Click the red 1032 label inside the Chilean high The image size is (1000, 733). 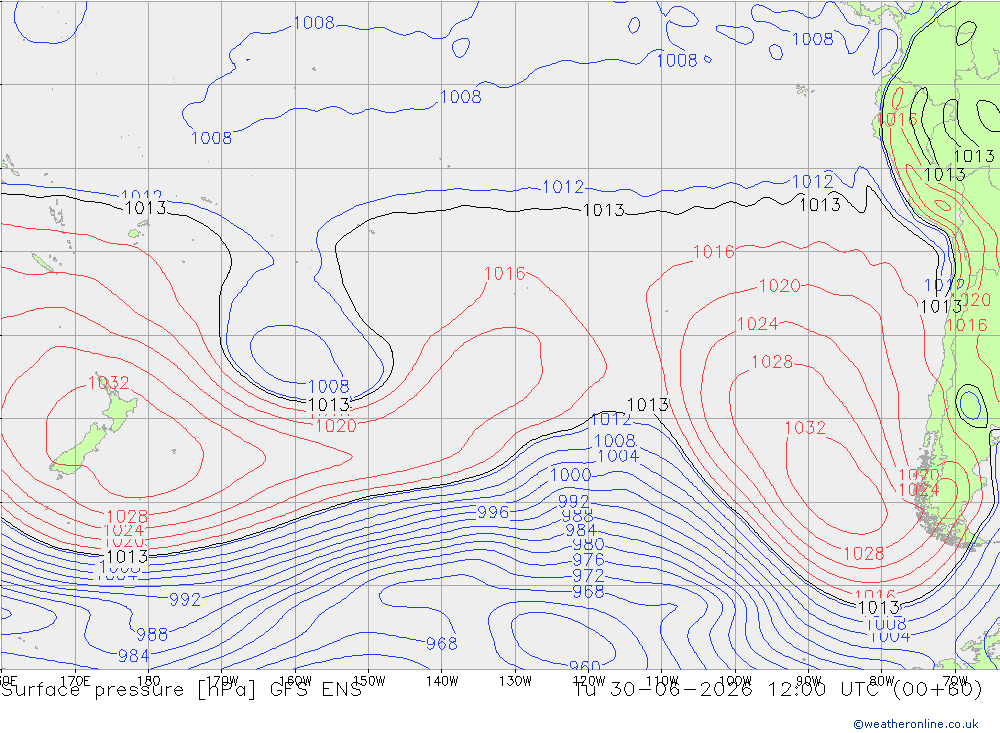[x=805, y=427]
